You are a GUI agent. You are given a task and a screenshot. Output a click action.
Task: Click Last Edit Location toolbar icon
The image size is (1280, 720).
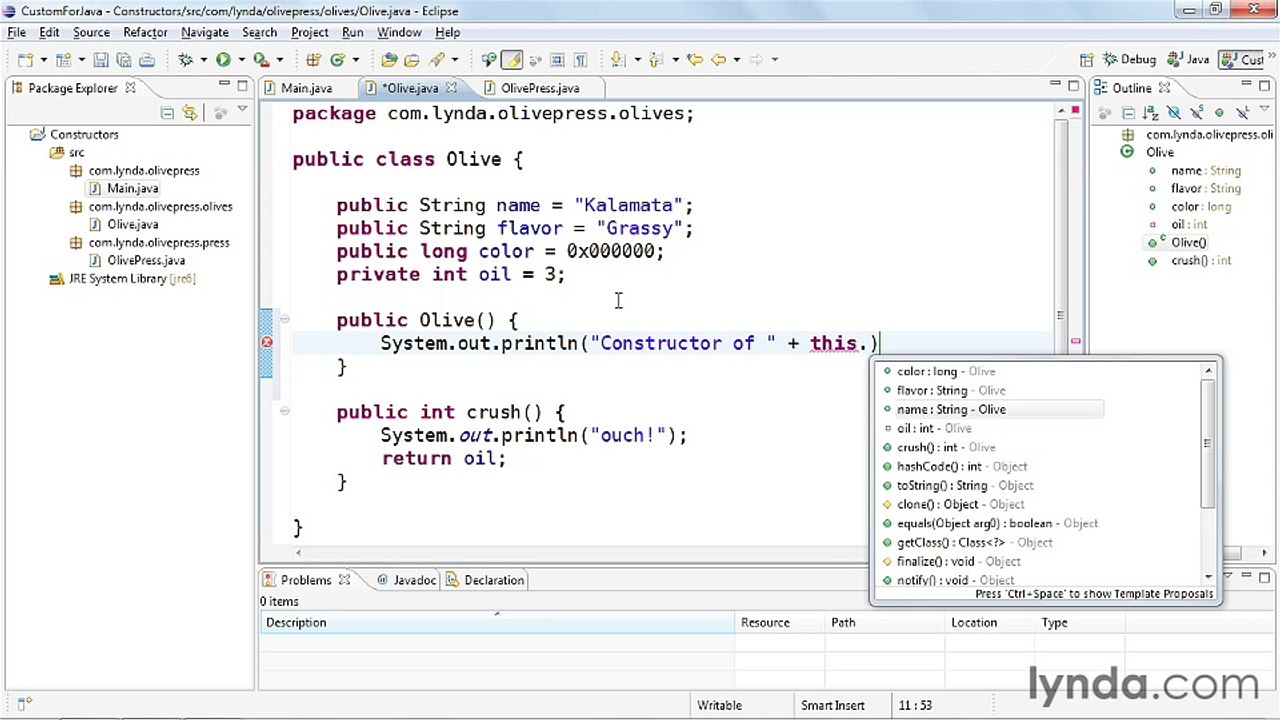click(694, 60)
